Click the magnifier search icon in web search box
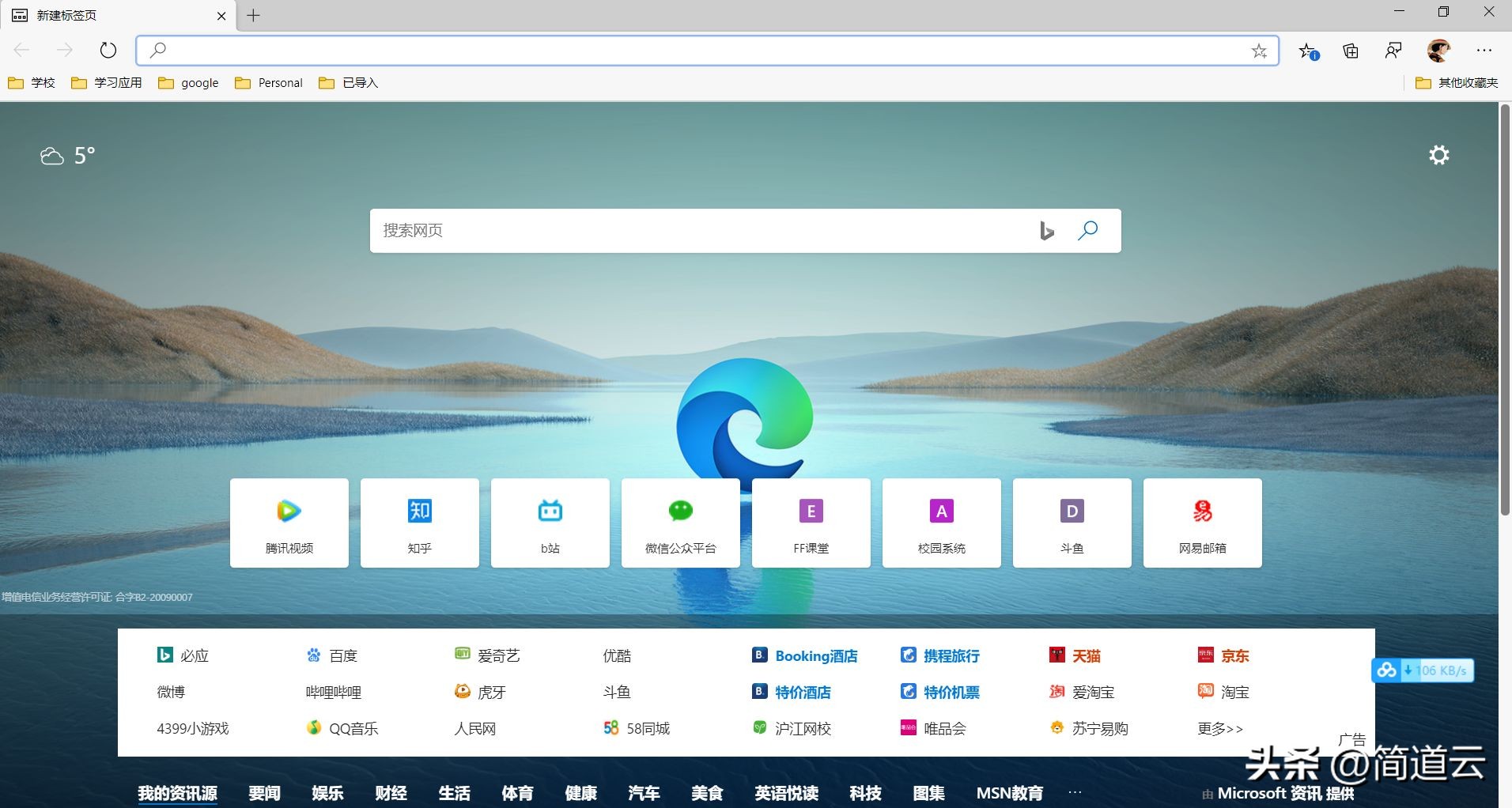This screenshot has width=1512, height=808. point(1087,231)
